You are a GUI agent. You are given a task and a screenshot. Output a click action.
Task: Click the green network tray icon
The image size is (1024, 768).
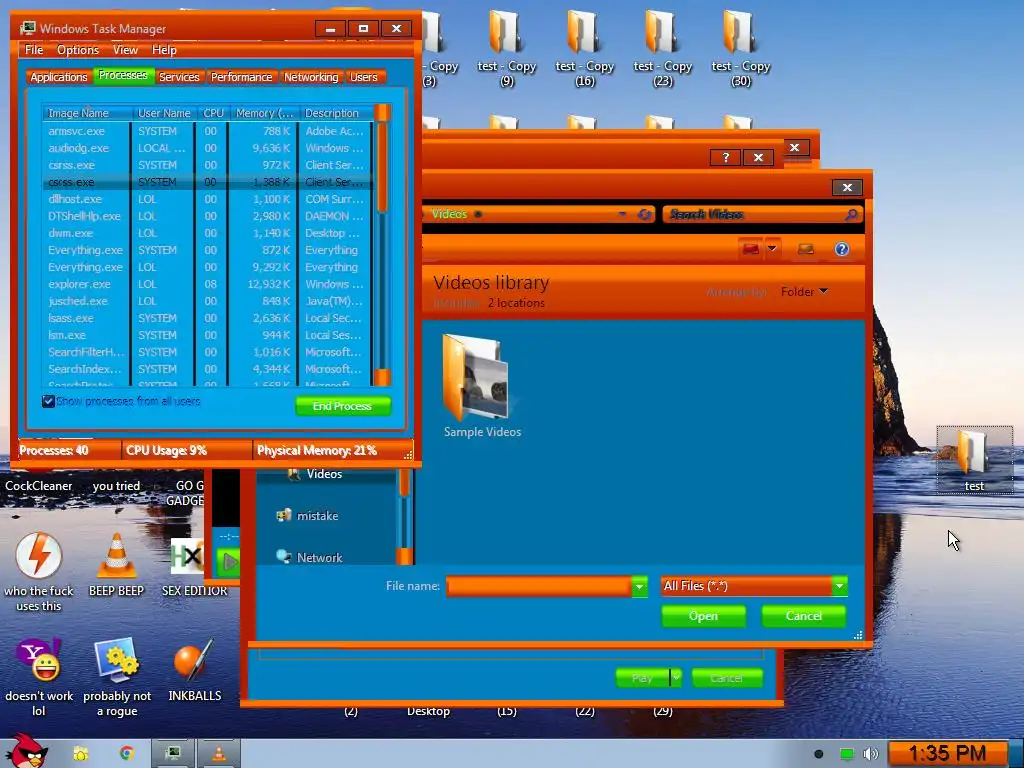click(847, 754)
